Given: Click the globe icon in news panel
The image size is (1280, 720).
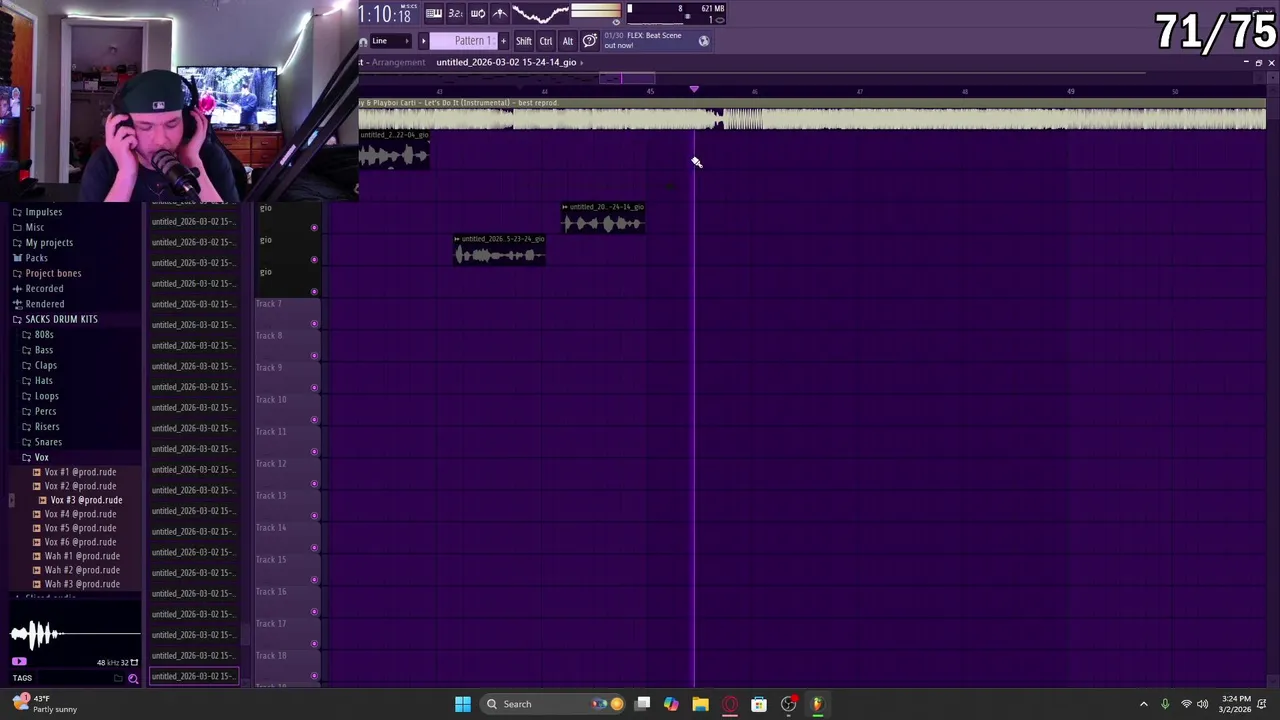Looking at the screenshot, I should (704, 41).
